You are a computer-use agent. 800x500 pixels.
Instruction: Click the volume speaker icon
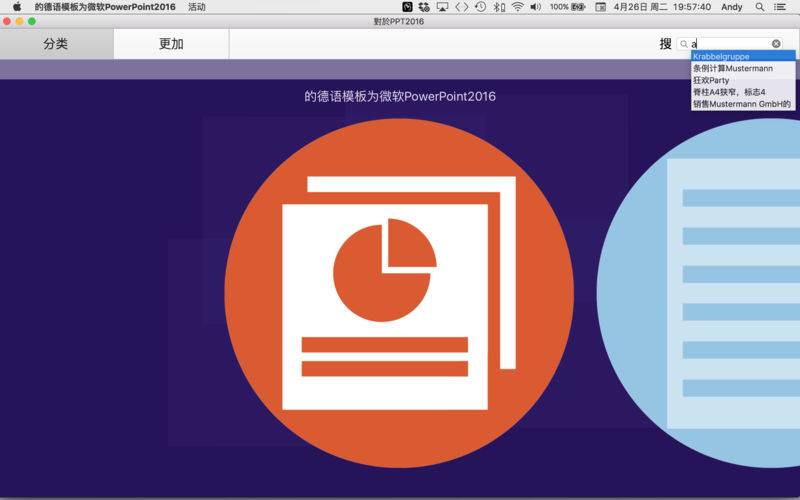click(x=535, y=7)
